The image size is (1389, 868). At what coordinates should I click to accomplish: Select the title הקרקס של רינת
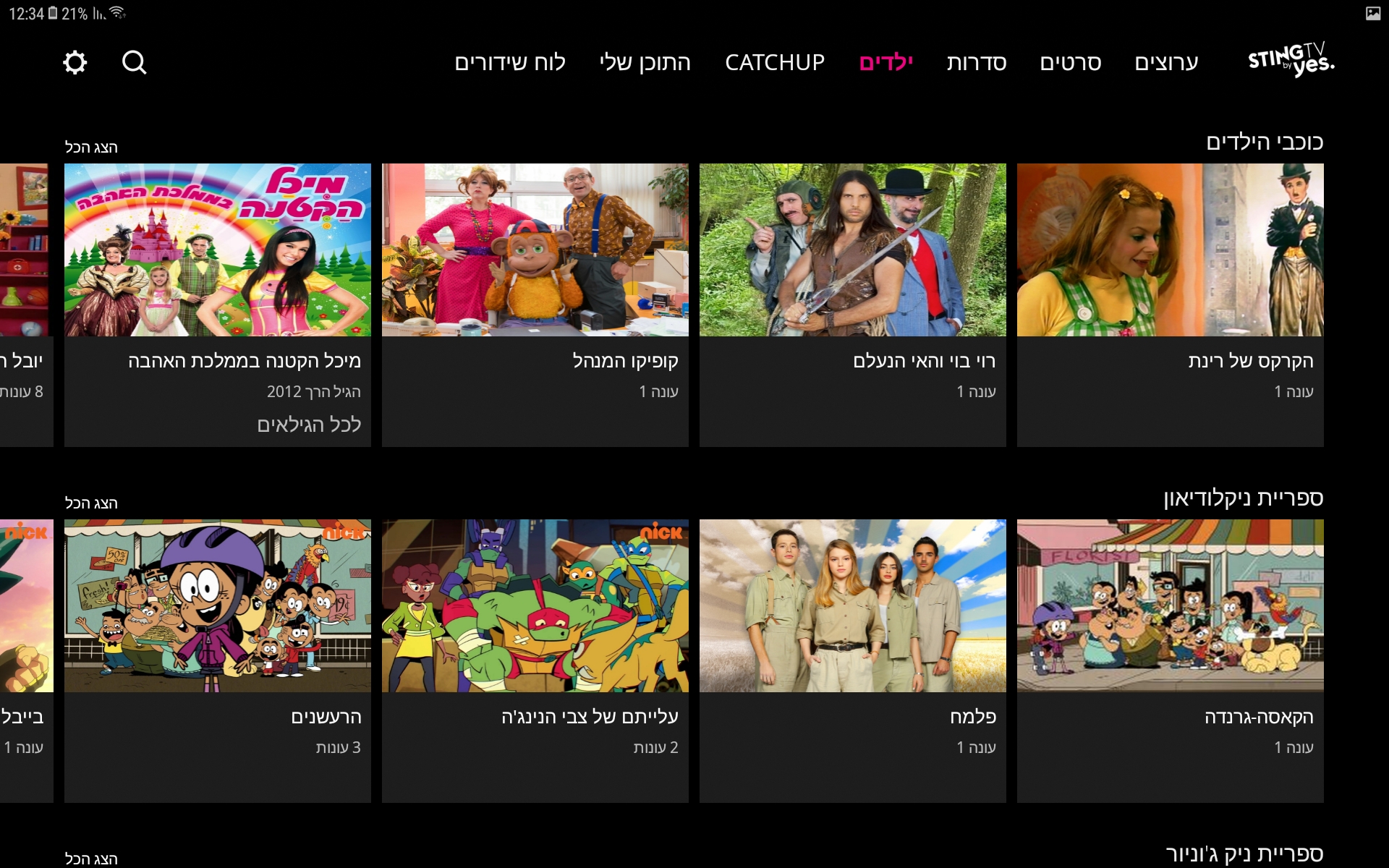(1251, 360)
